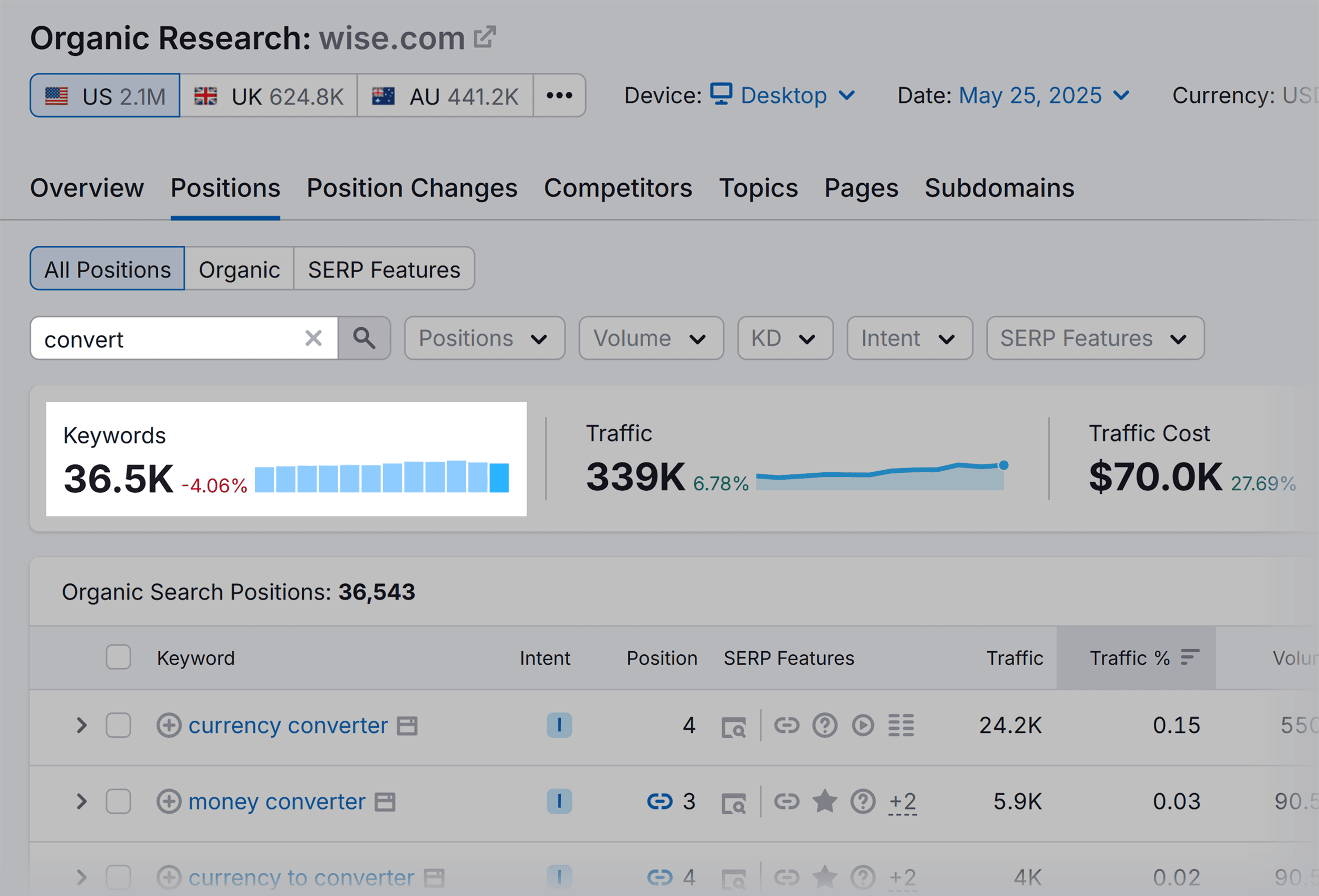Select the All Positions filter toggle

[x=107, y=269]
